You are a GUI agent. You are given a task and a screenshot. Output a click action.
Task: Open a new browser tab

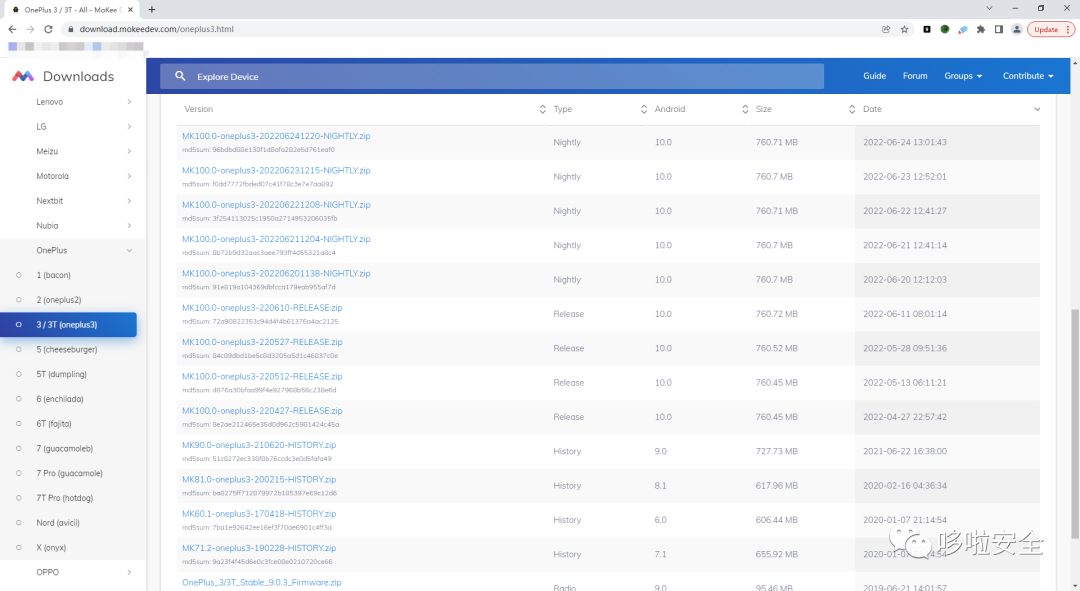[152, 10]
